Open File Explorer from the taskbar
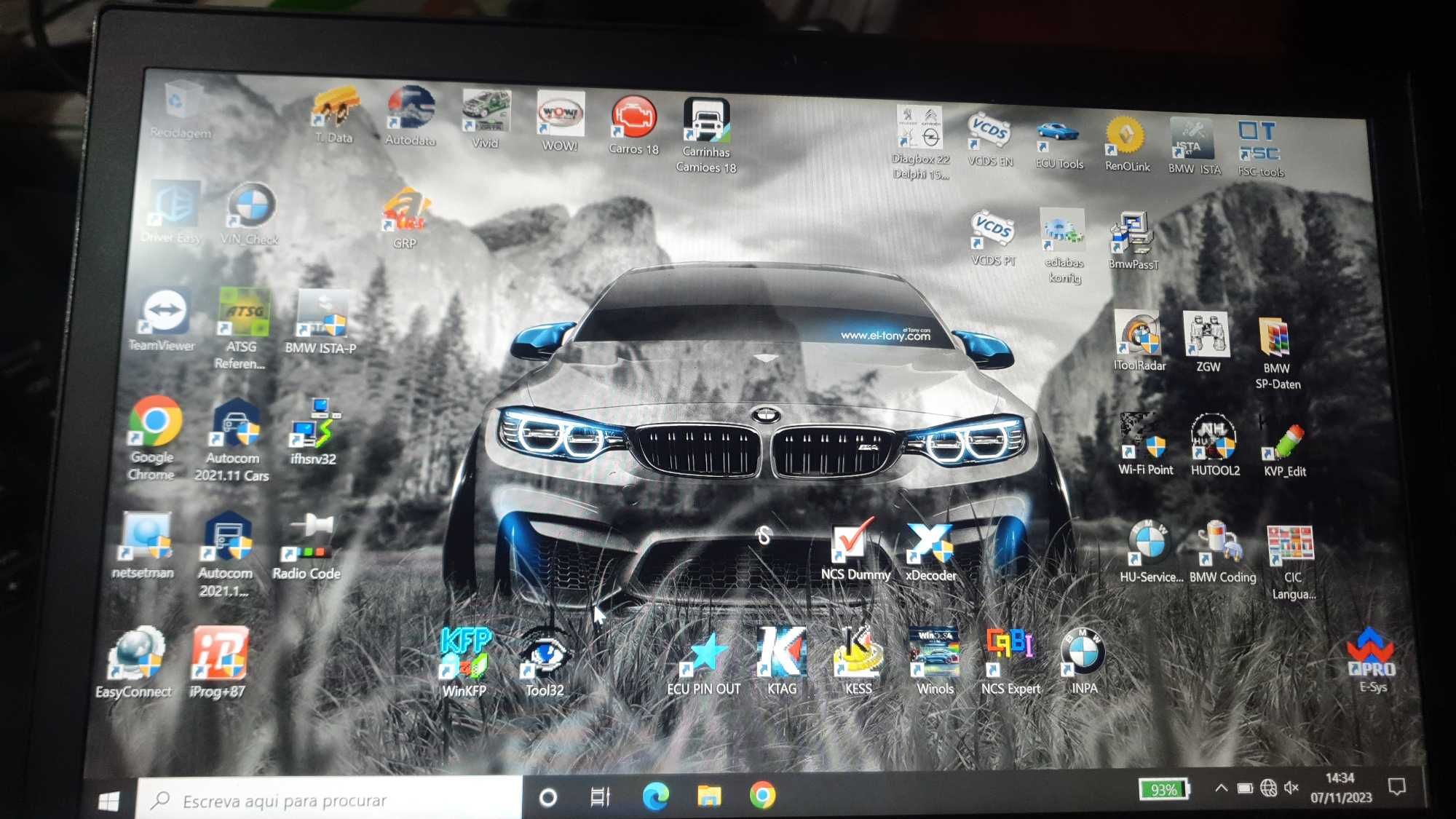The width and height of the screenshot is (1456, 819). (x=708, y=795)
